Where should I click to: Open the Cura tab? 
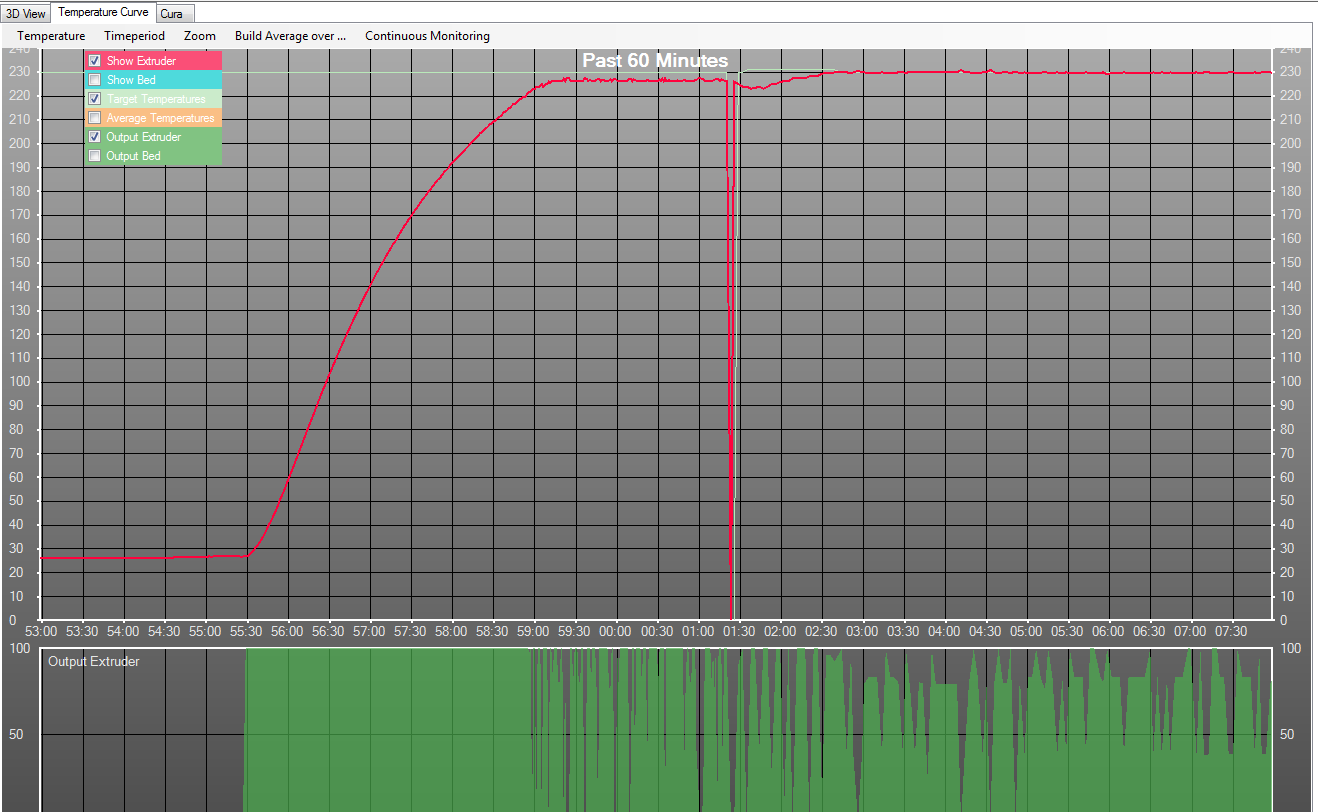pos(171,14)
